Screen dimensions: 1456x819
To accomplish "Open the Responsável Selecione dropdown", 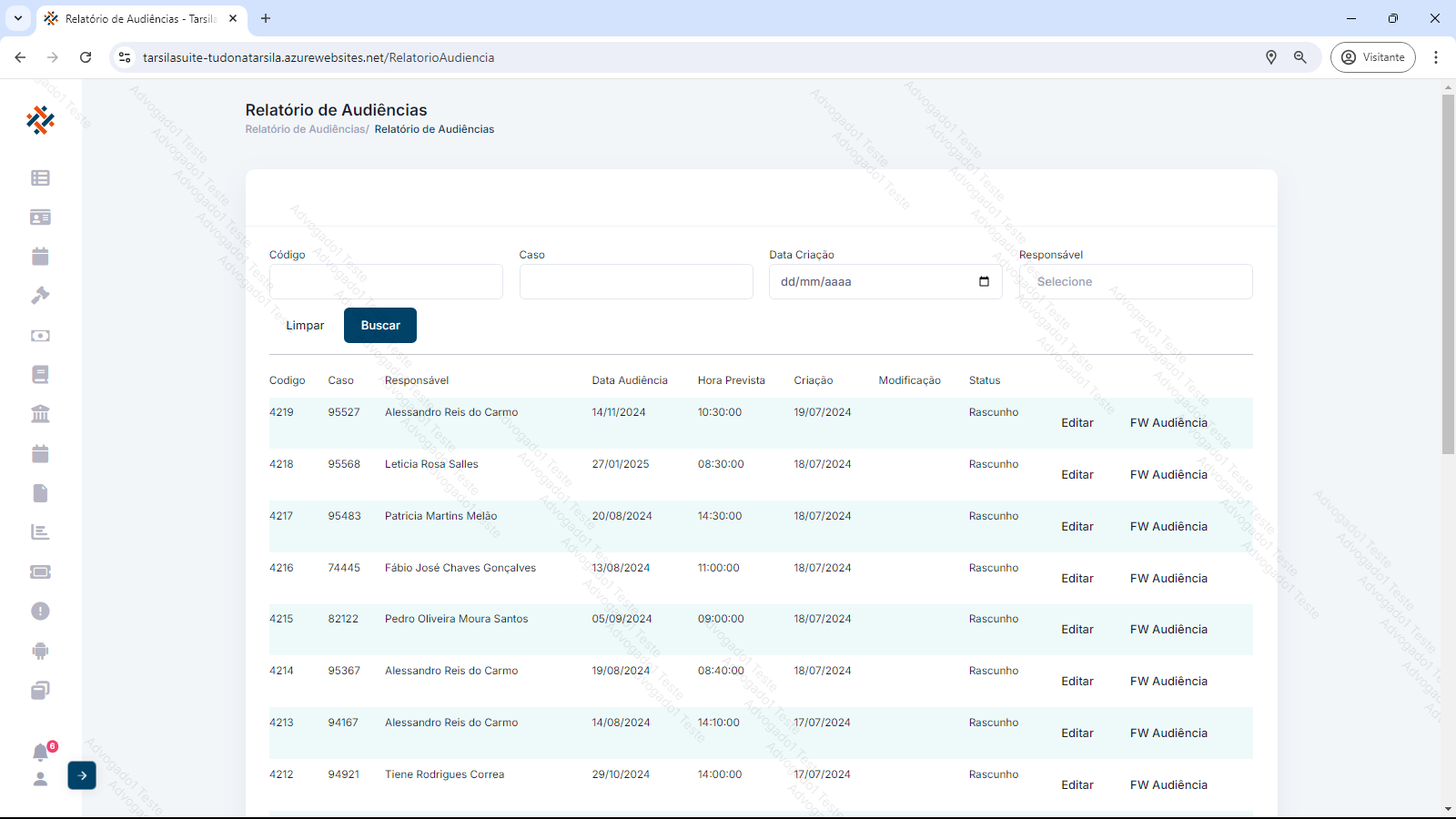I will 1135,282.
